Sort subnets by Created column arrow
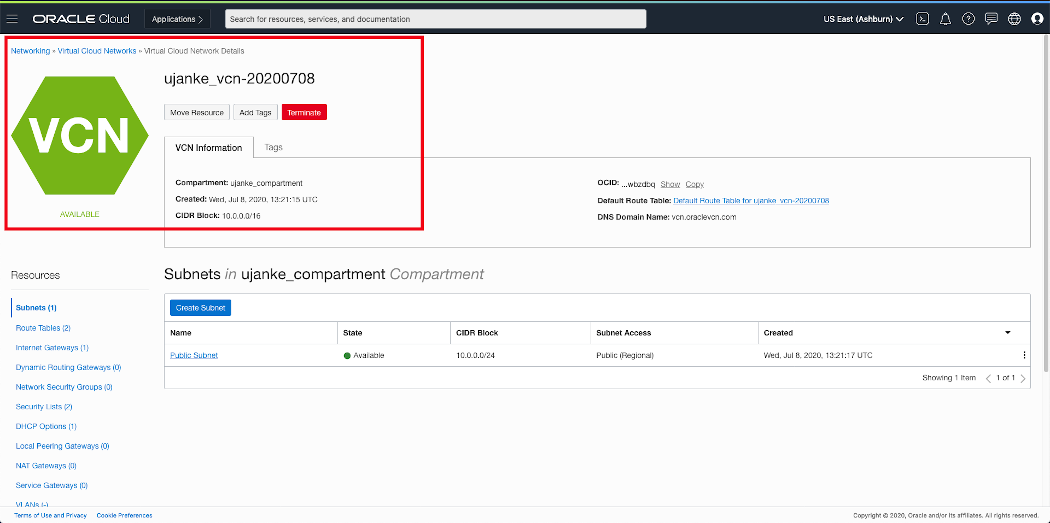The width and height of the screenshot is (1050, 523). pyautogui.click(x=1008, y=333)
